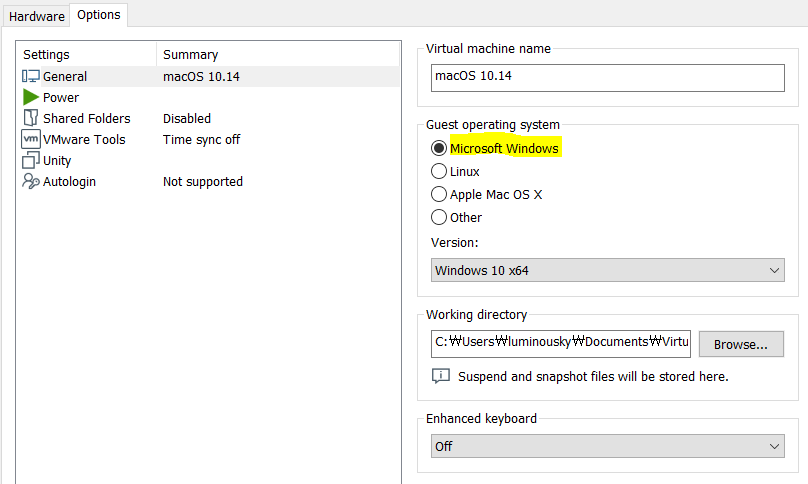Image resolution: width=808 pixels, height=484 pixels.
Task: Click the Shared Folders icon
Action: [x=30, y=118]
